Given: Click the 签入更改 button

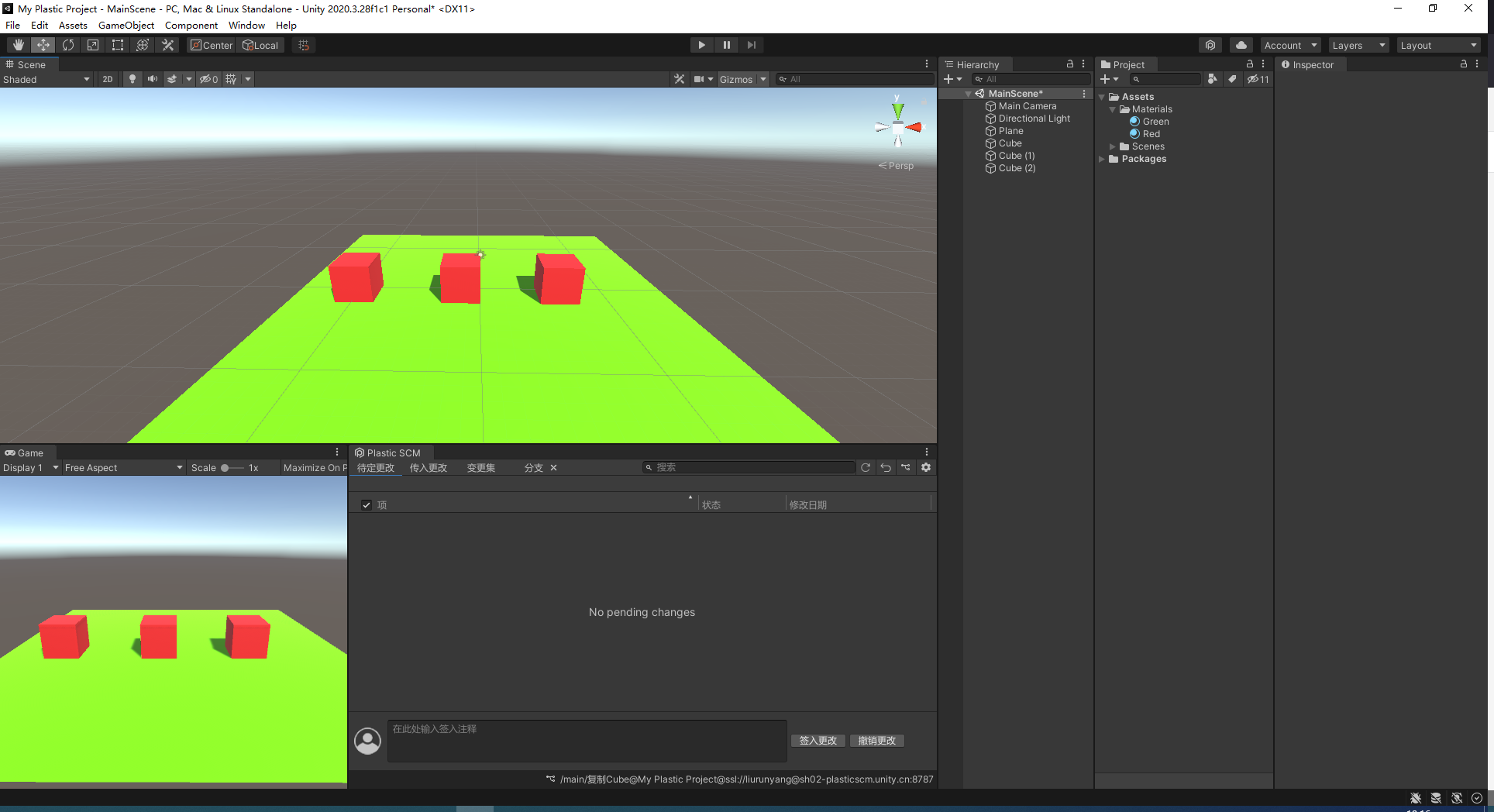Looking at the screenshot, I should [817, 740].
